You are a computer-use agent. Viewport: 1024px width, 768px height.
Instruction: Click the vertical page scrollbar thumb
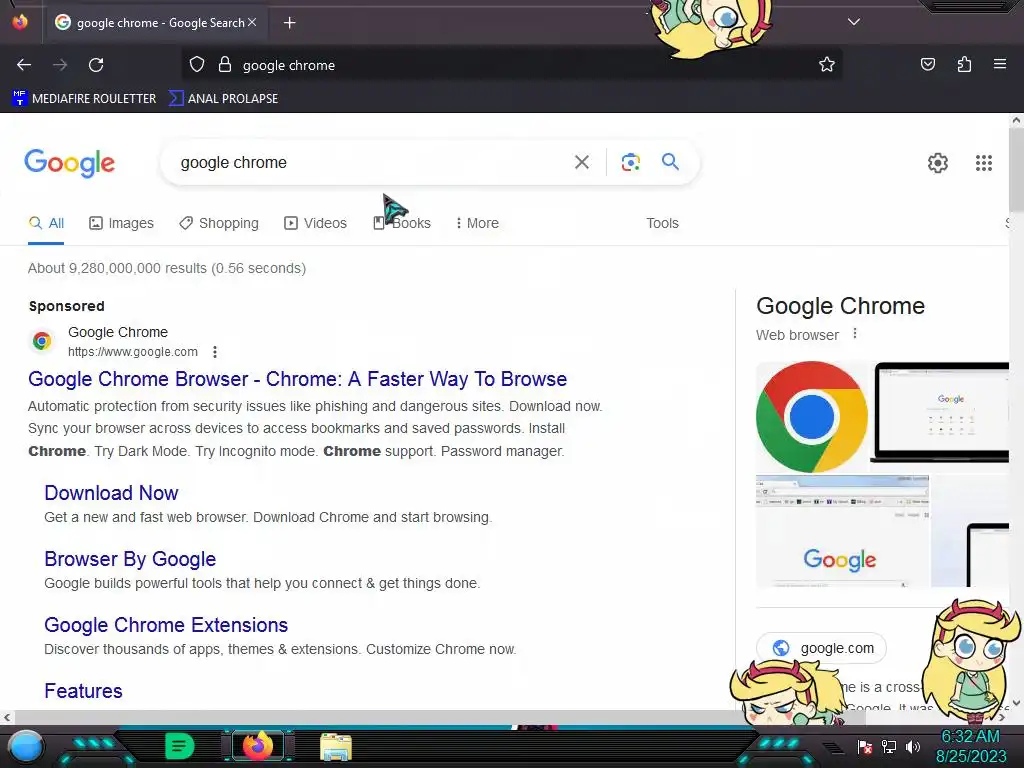tap(1016, 170)
